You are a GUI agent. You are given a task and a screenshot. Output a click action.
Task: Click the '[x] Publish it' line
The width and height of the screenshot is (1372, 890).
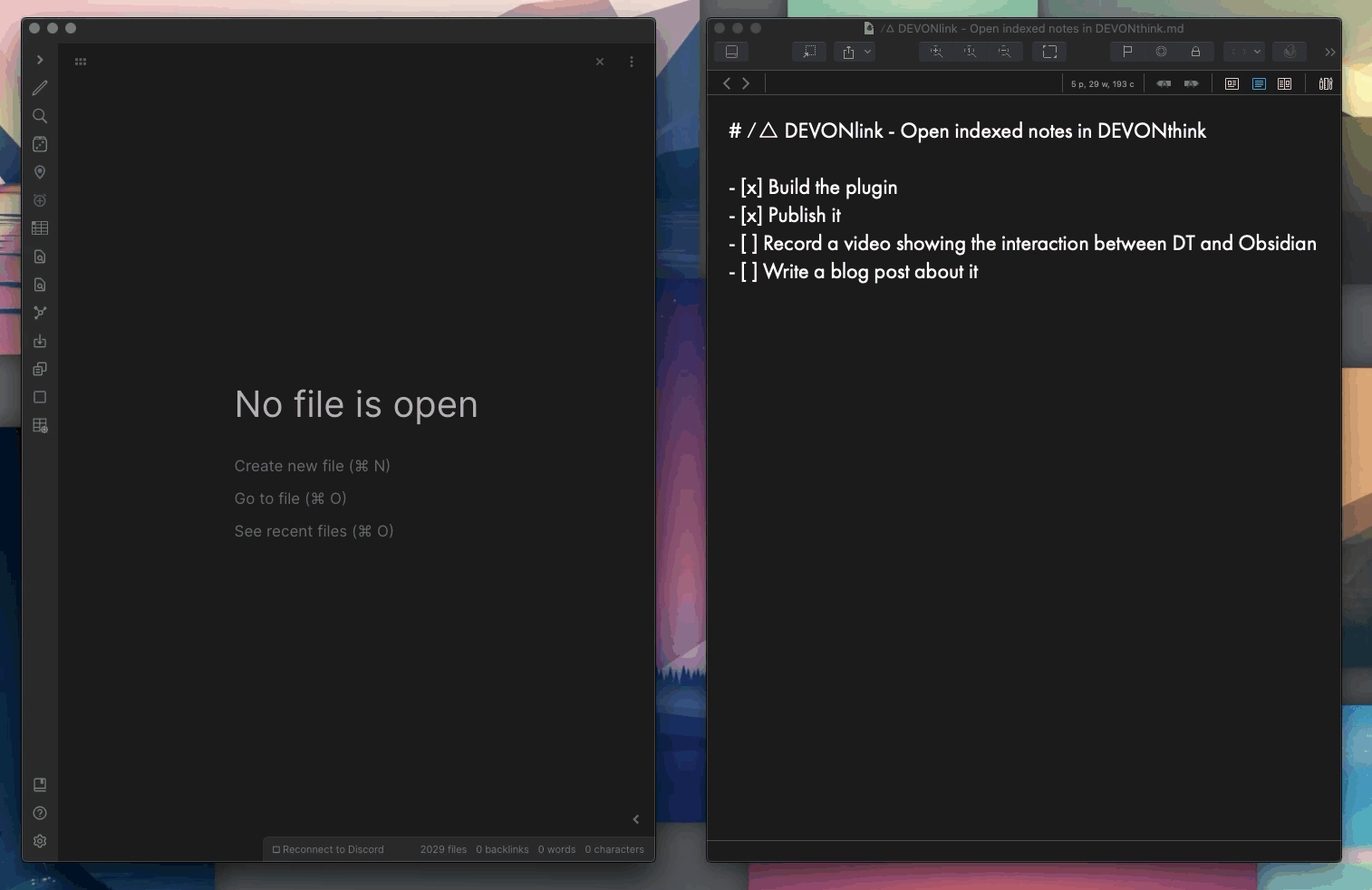tap(785, 216)
